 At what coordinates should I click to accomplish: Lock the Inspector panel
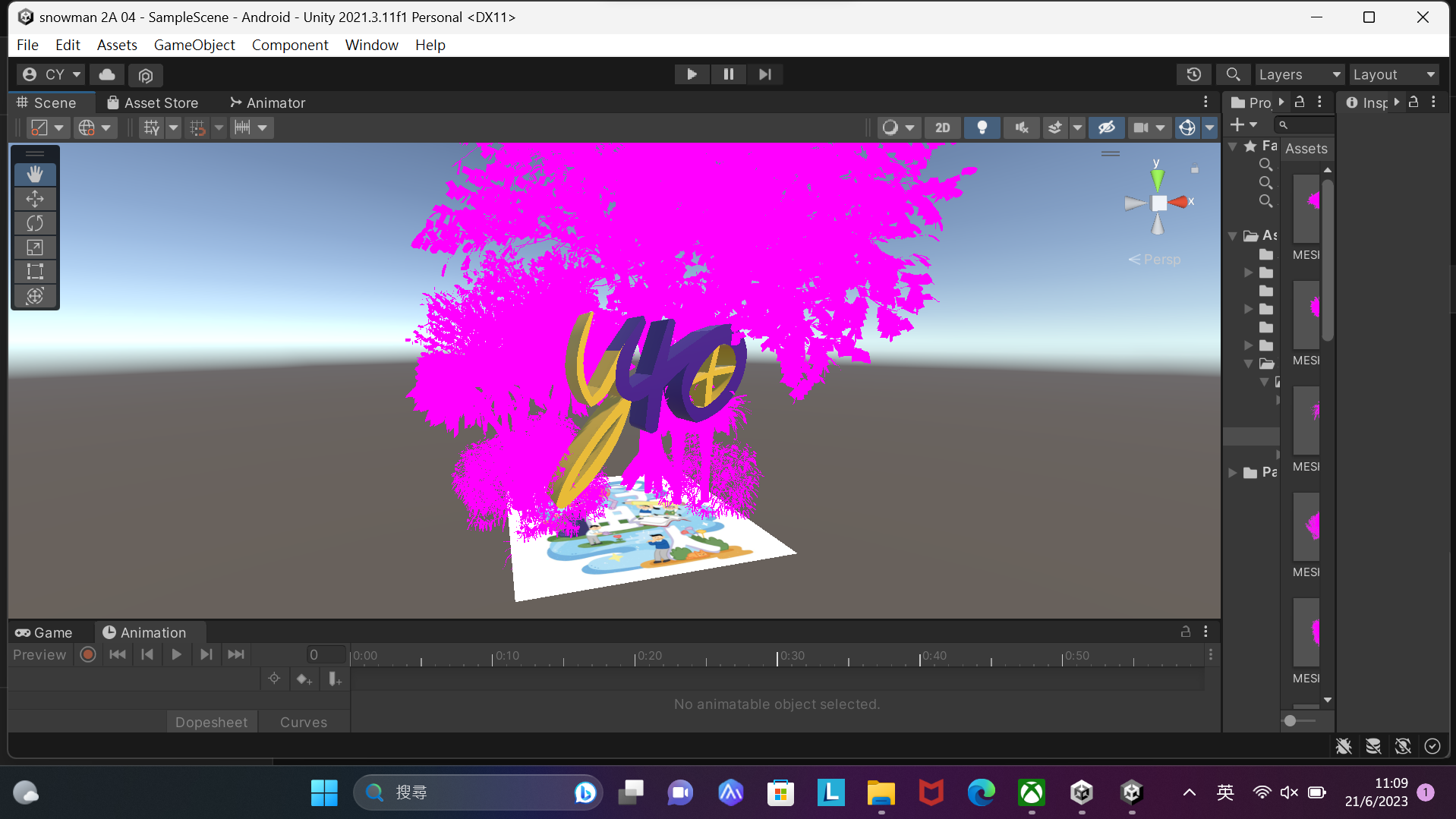[1413, 102]
